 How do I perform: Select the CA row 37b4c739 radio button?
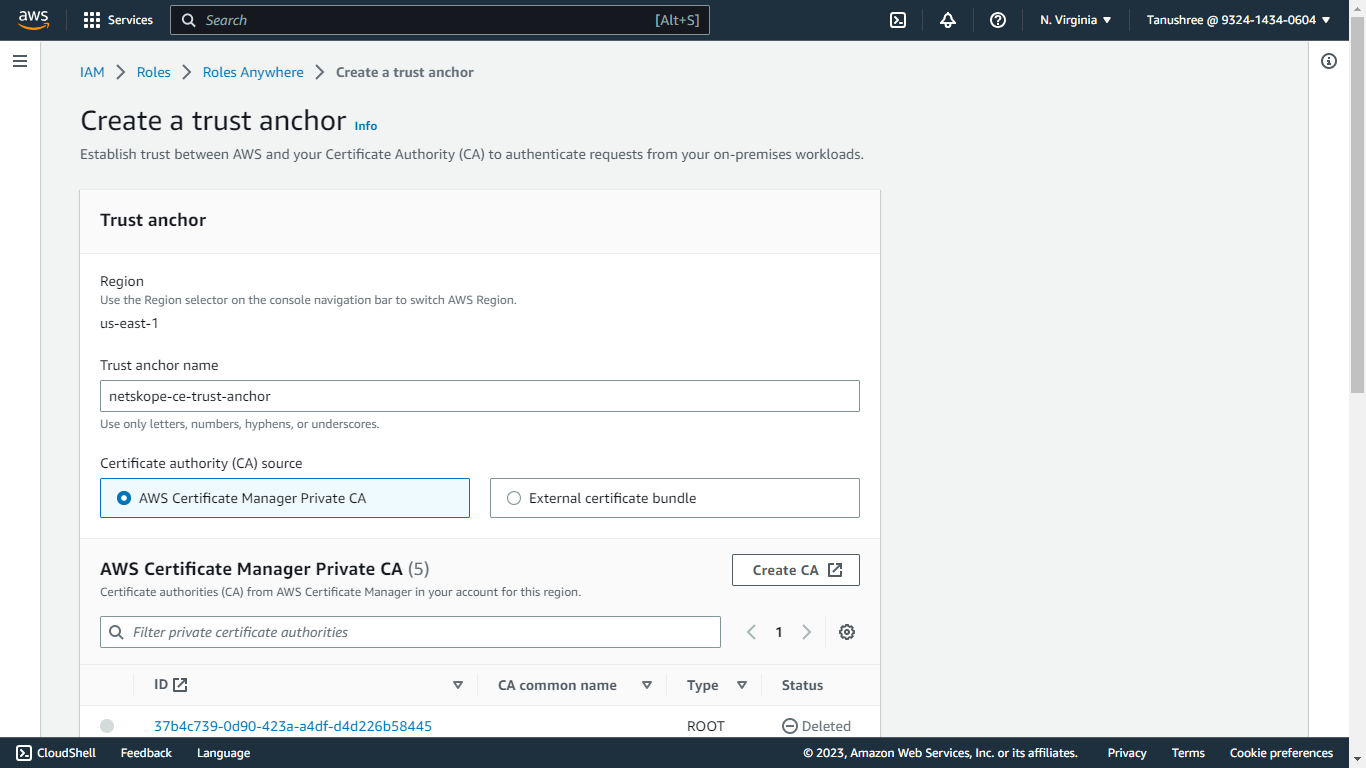pos(107,726)
